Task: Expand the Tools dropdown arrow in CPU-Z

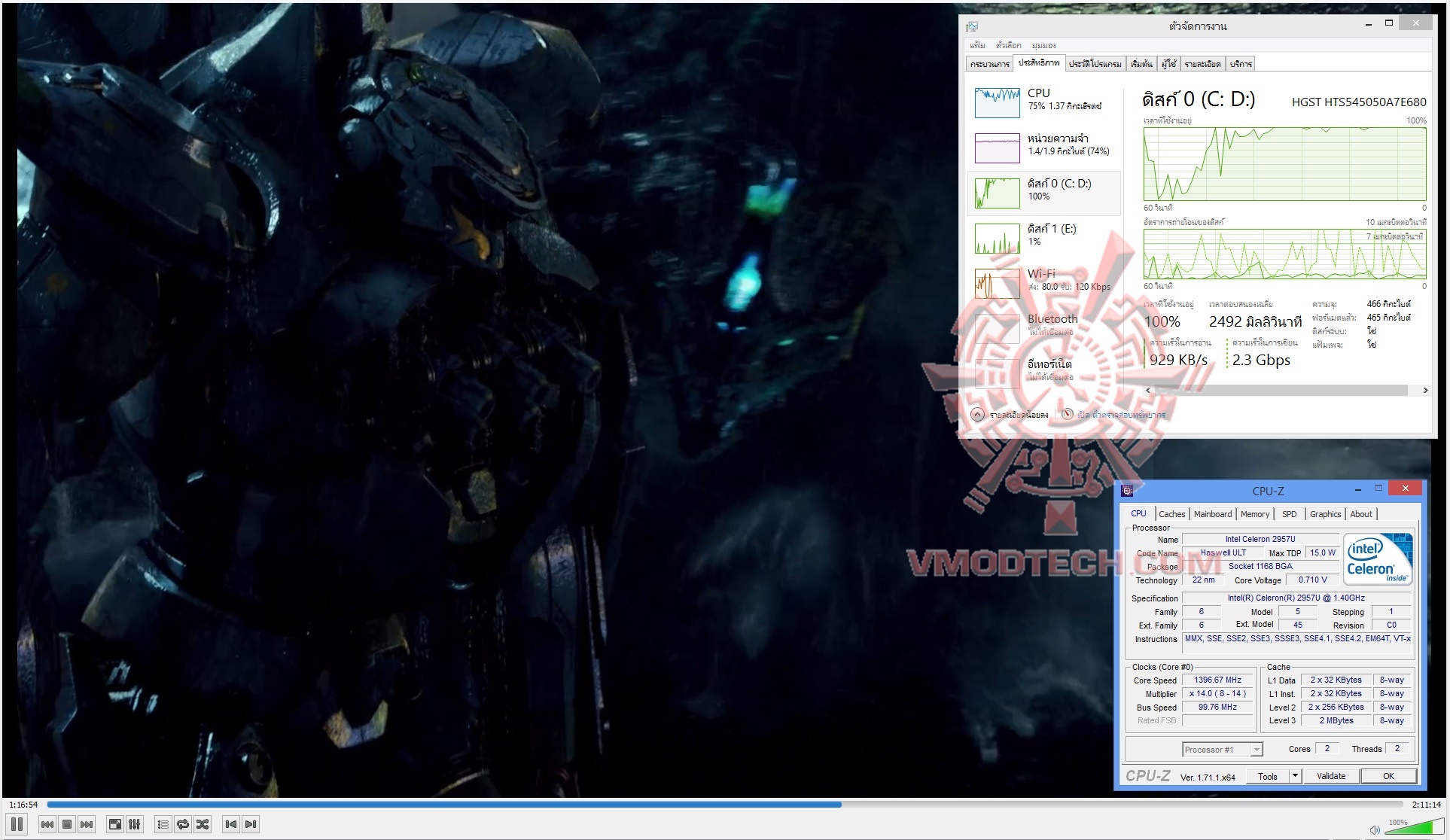Action: point(1295,776)
